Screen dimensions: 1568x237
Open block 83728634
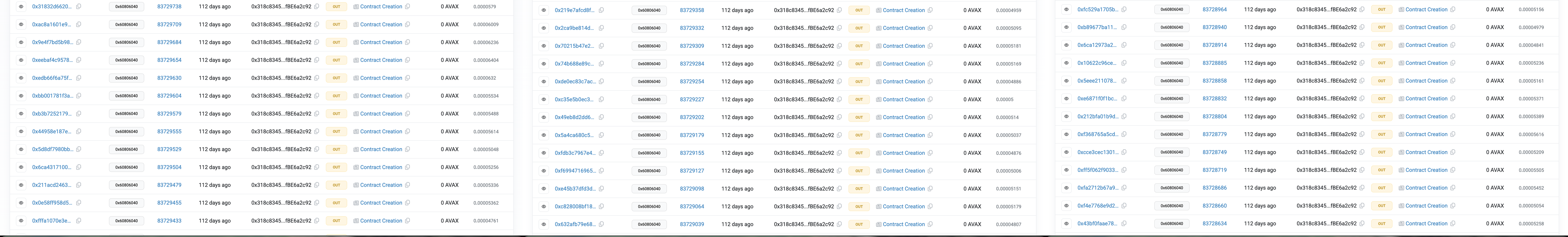coord(1215,224)
